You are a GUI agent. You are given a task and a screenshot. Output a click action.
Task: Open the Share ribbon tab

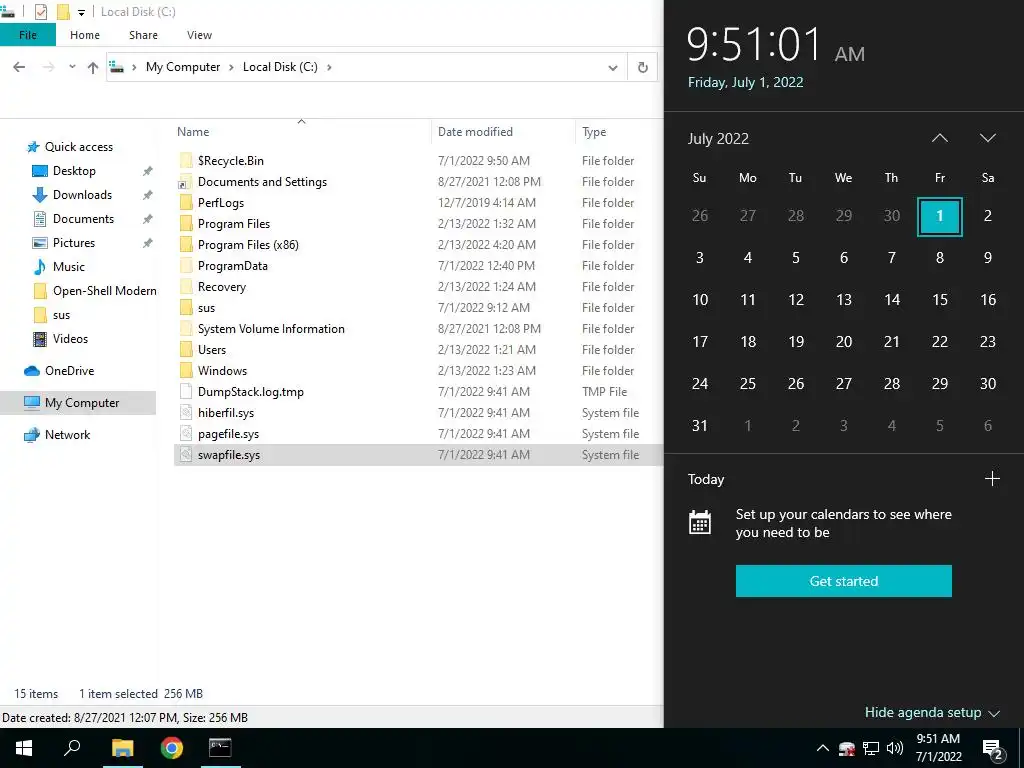tap(143, 35)
